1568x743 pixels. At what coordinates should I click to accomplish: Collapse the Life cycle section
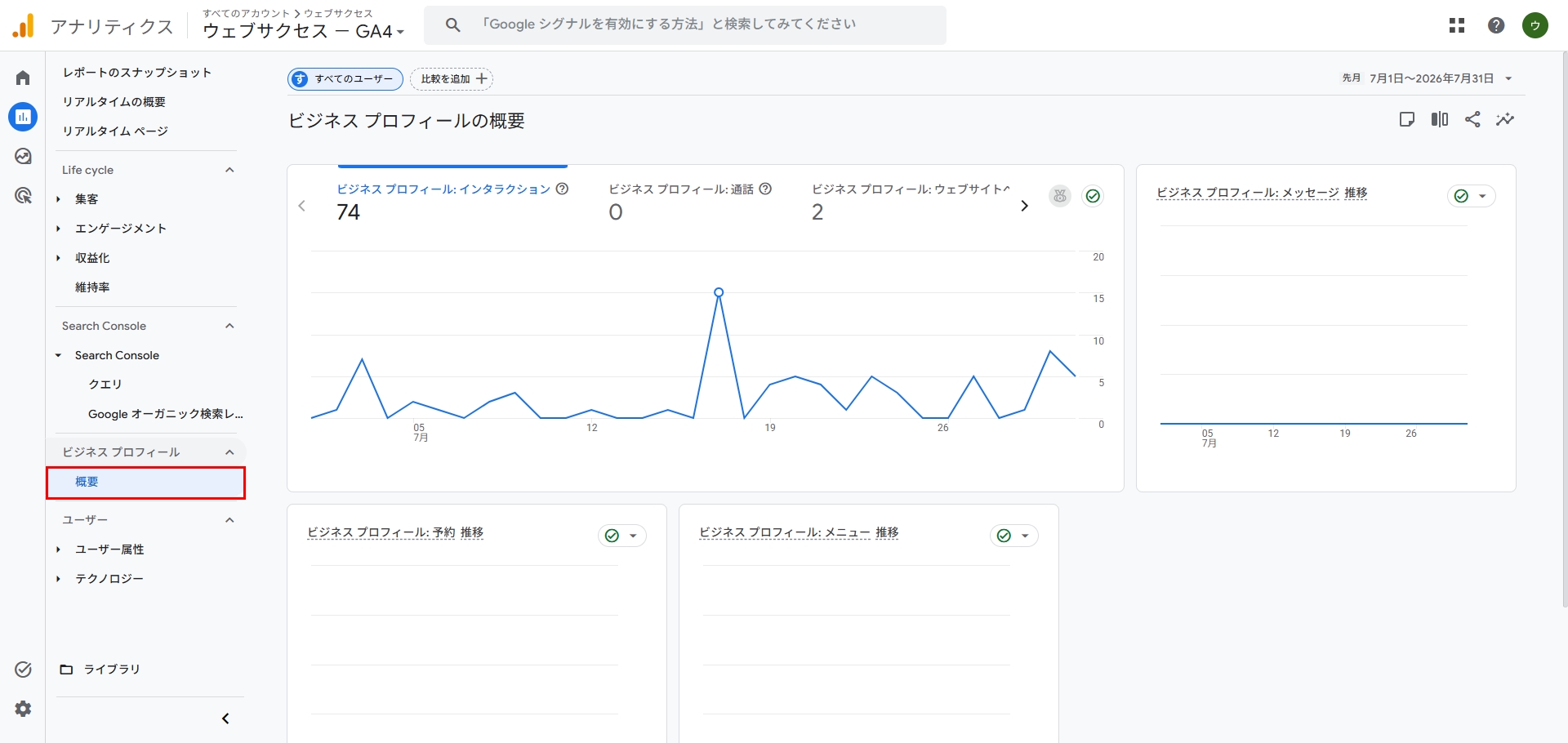pos(229,170)
